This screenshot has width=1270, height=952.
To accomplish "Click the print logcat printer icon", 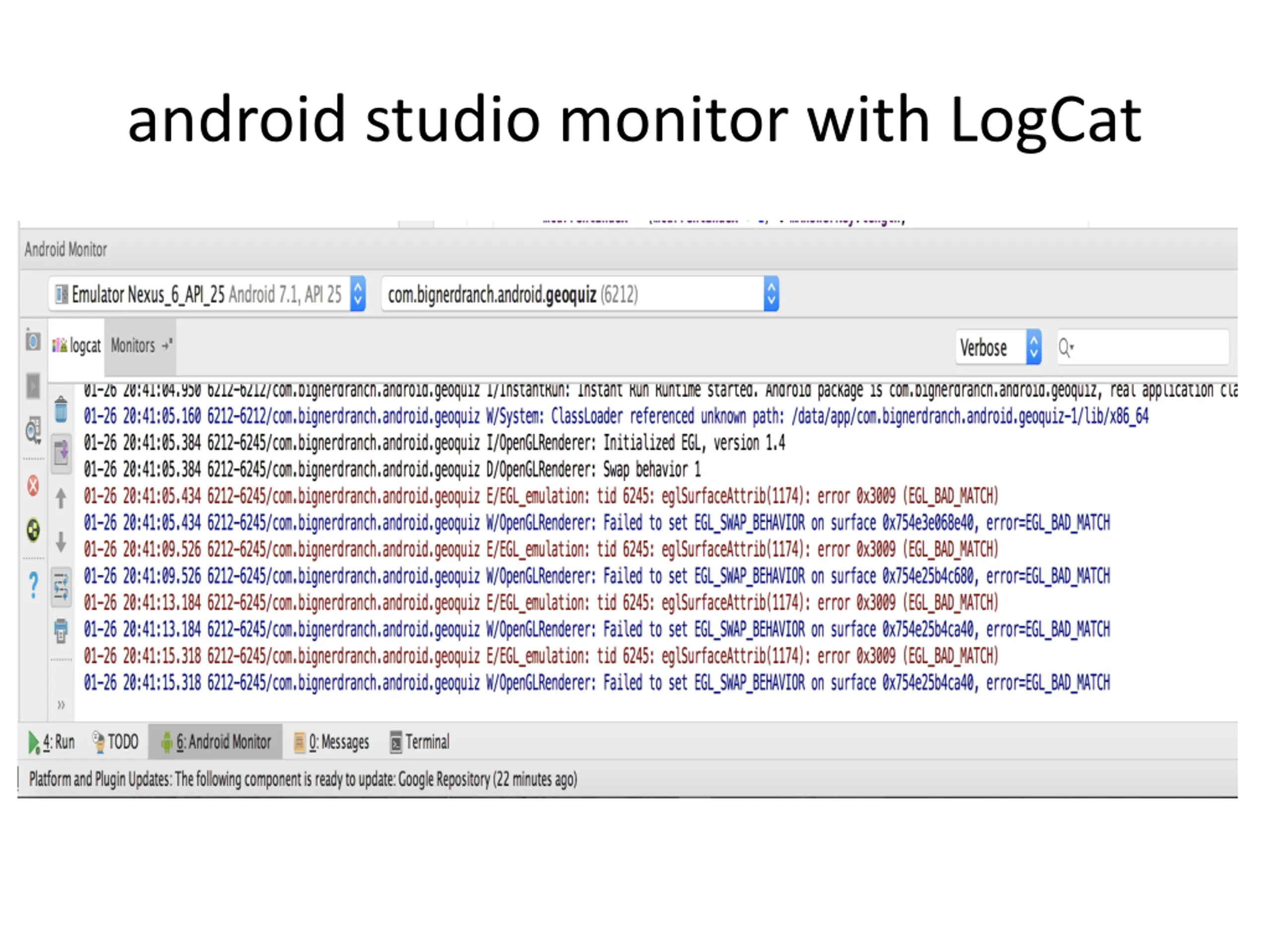I will coord(61,631).
